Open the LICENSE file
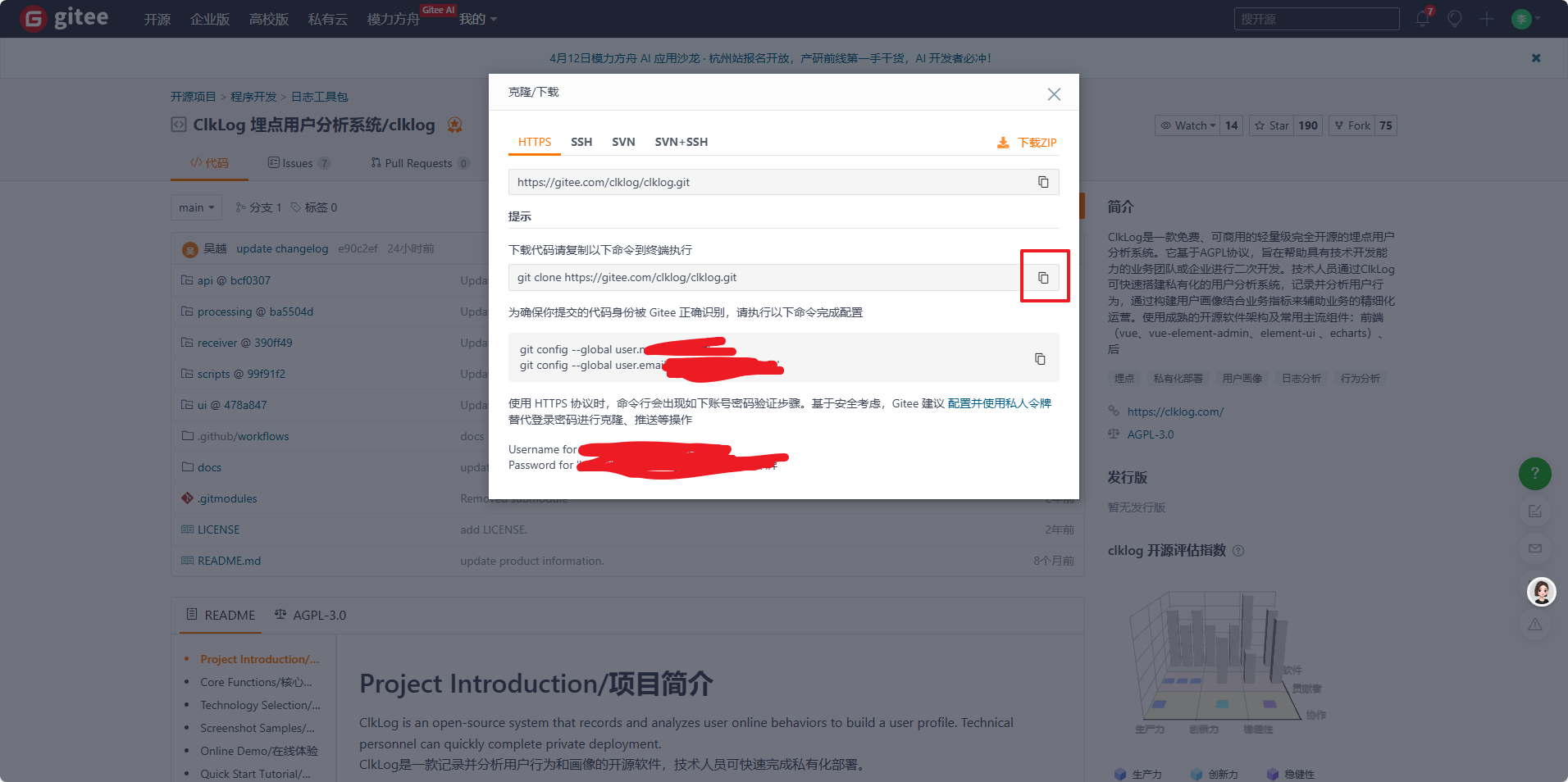 pyautogui.click(x=218, y=530)
